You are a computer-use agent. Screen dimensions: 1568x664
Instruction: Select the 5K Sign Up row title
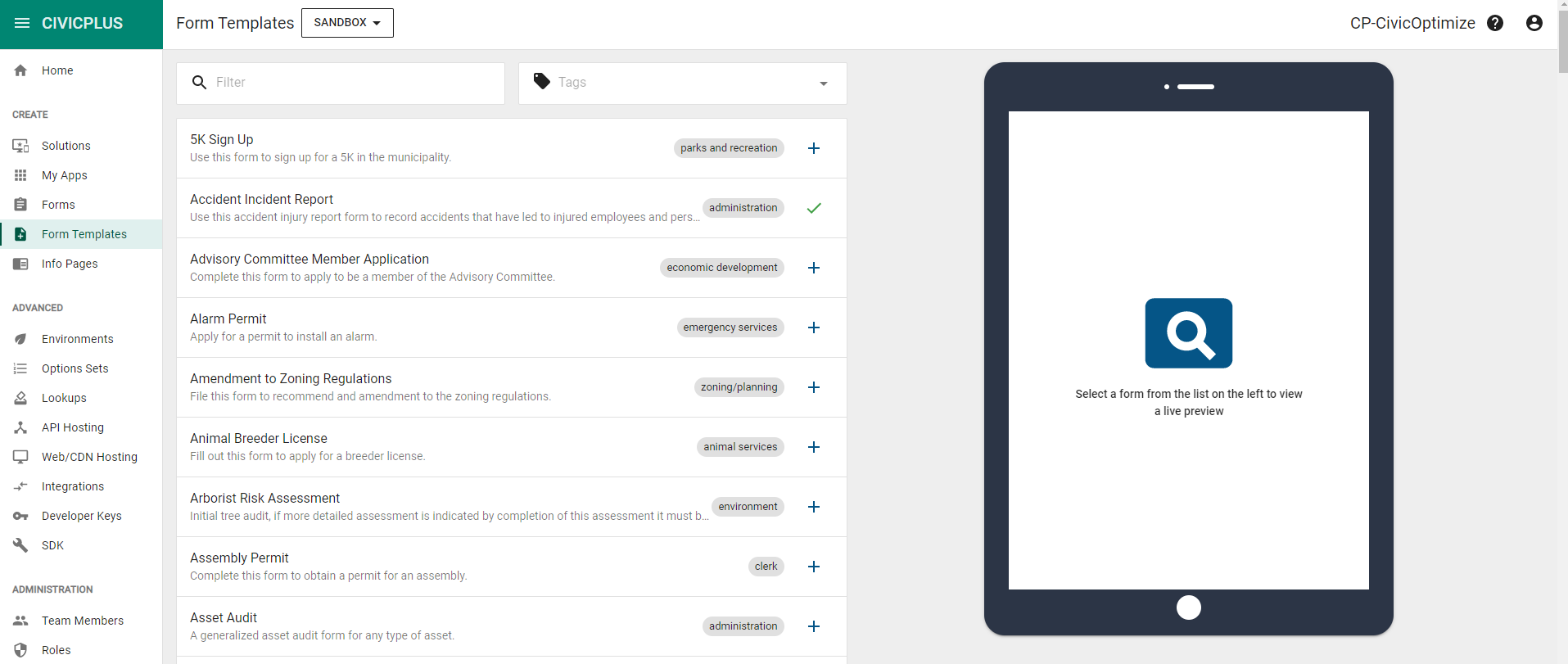click(x=222, y=139)
